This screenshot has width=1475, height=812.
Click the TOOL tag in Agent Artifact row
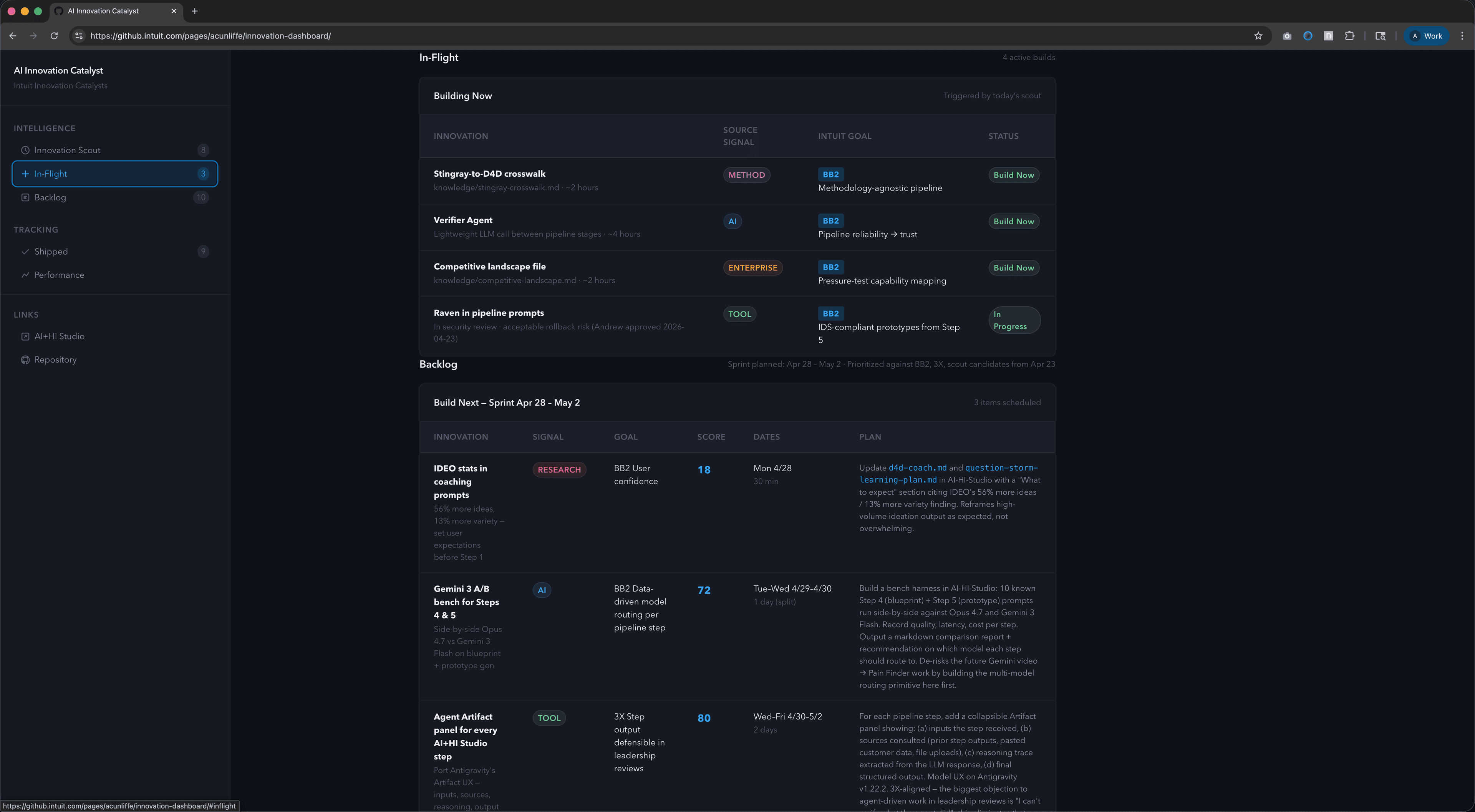coord(549,718)
